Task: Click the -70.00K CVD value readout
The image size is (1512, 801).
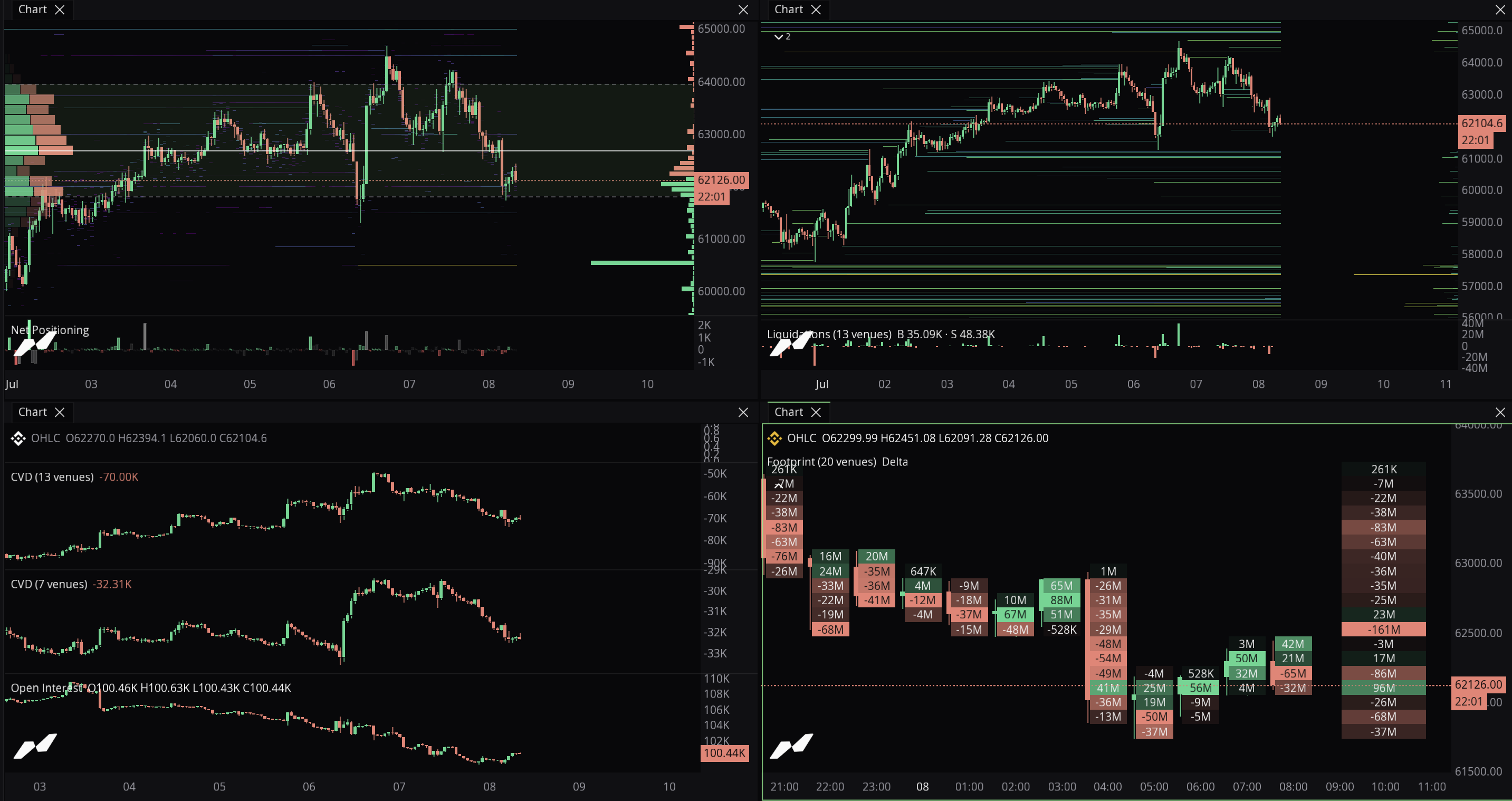Action: tap(119, 477)
